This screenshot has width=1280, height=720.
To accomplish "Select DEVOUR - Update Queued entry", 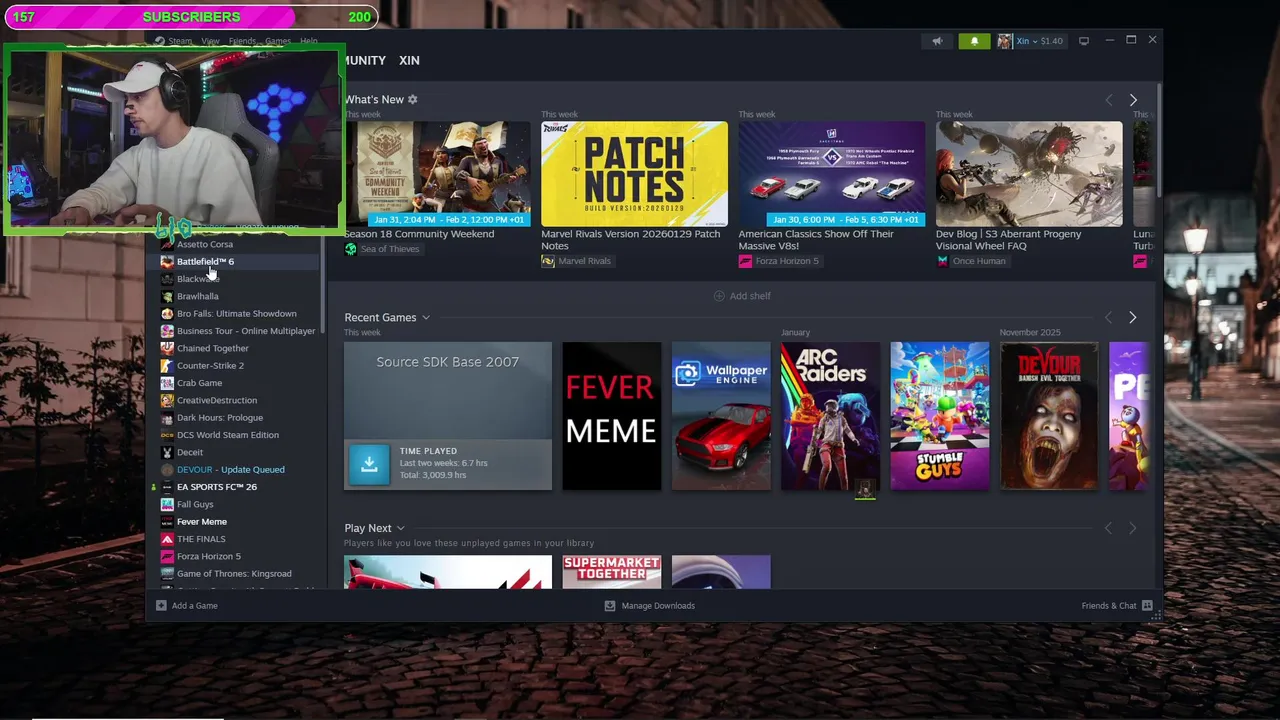I will click(x=231, y=470).
